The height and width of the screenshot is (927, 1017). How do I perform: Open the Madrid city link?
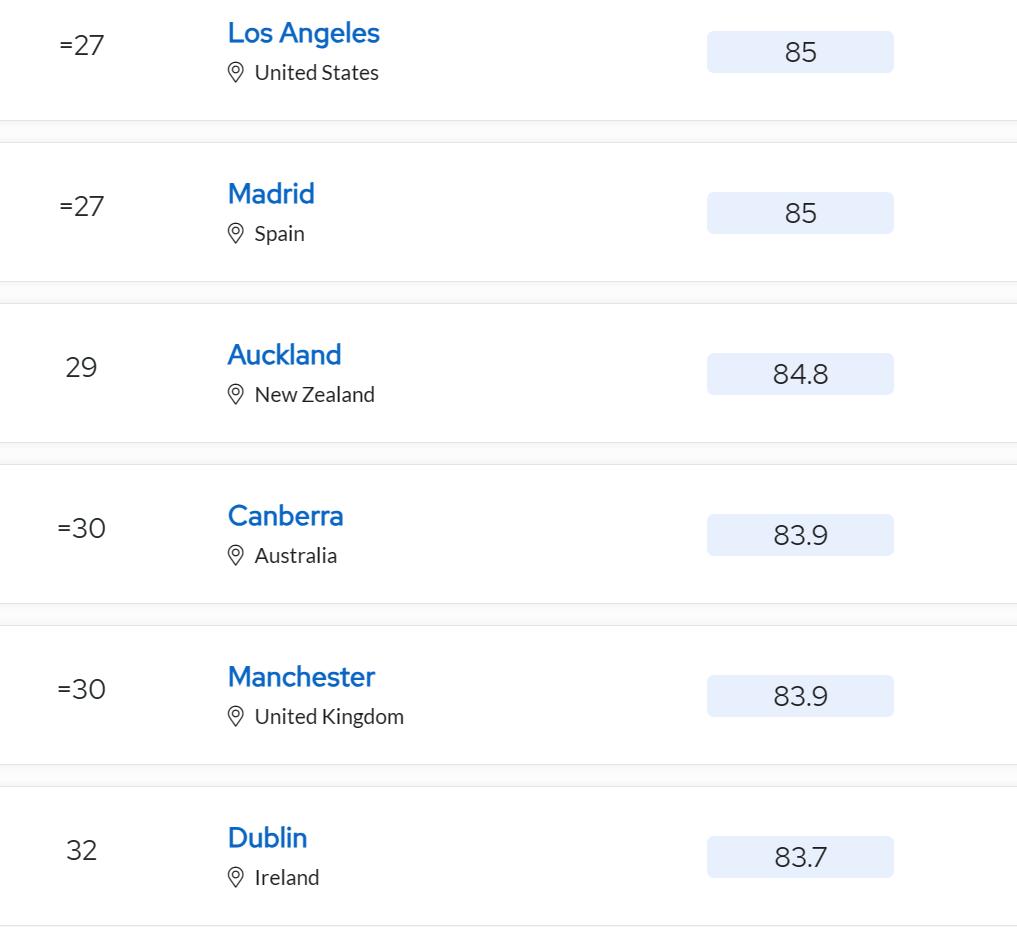[x=271, y=194]
